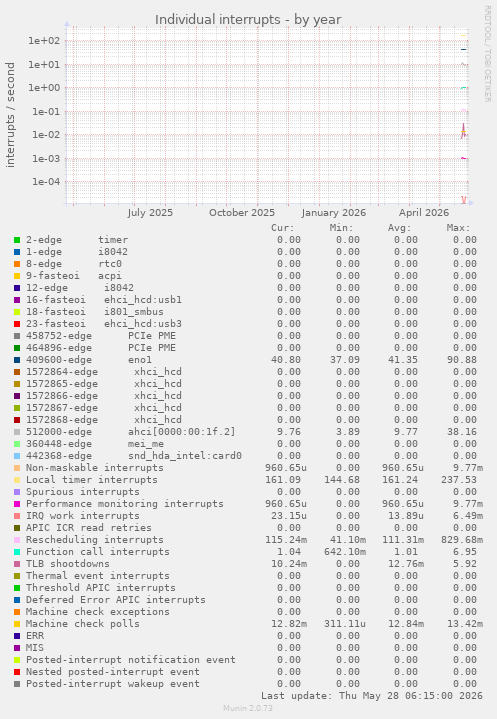Click the eno1 legend color square
Image resolution: width=497 pixels, height=719 pixels.
17,360
